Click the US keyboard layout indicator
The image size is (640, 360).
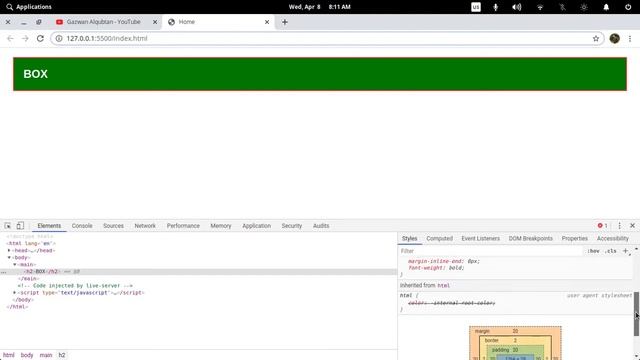[476, 7]
